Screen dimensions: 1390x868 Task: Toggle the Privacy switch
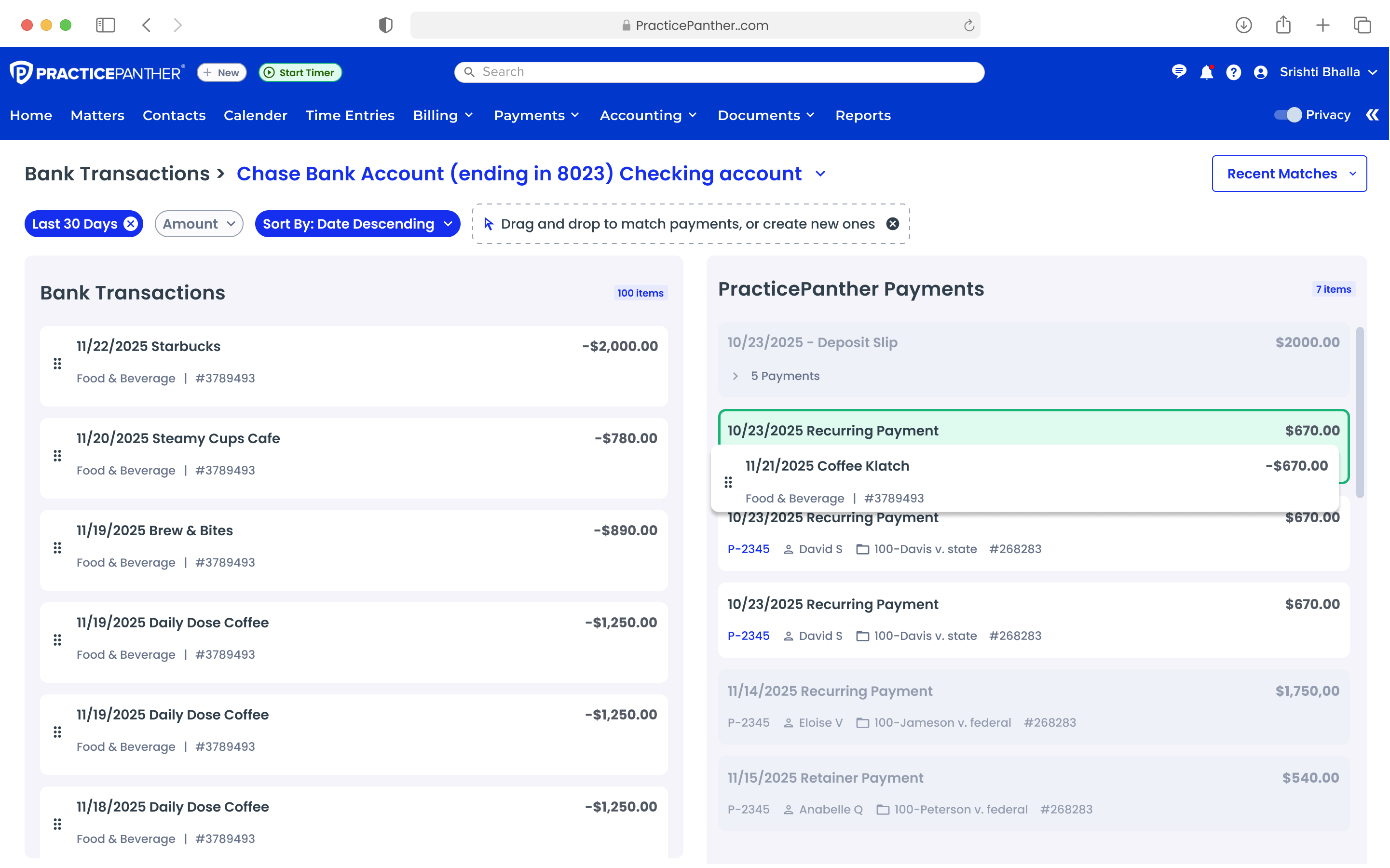(x=1289, y=115)
